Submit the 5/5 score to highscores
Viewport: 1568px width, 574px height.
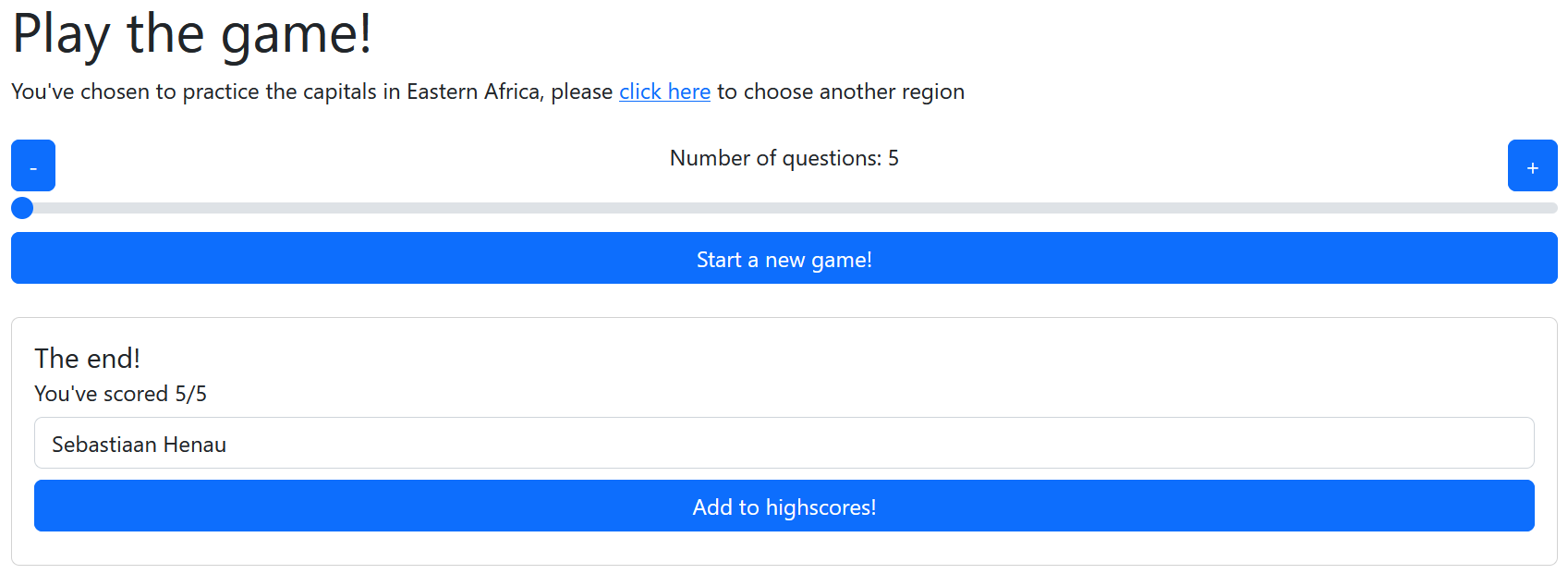pyautogui.click(x=784, y=506)
